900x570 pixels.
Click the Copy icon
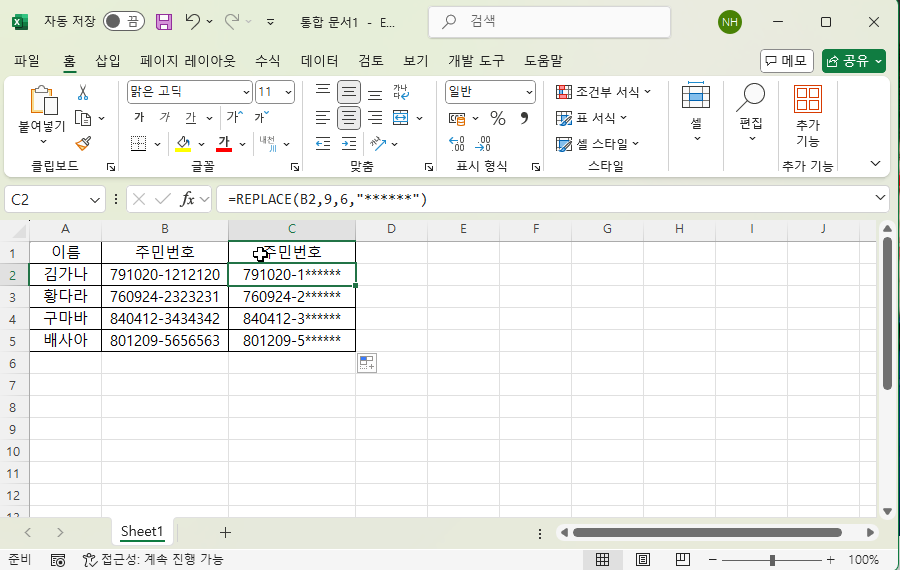tap(83, 118)
